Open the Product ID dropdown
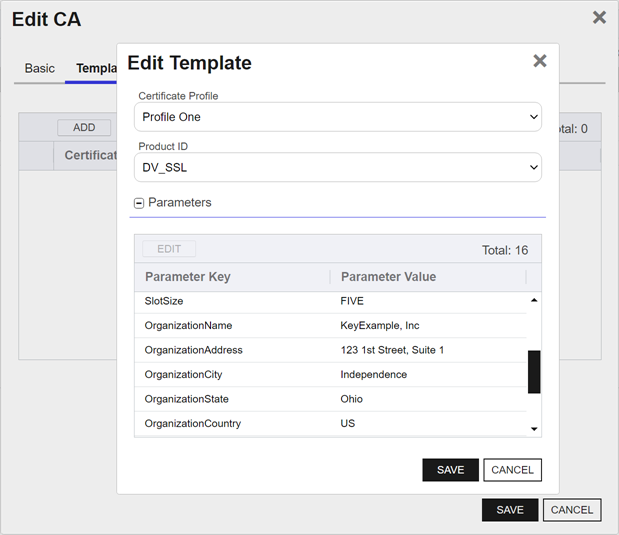 pos(337,167)
